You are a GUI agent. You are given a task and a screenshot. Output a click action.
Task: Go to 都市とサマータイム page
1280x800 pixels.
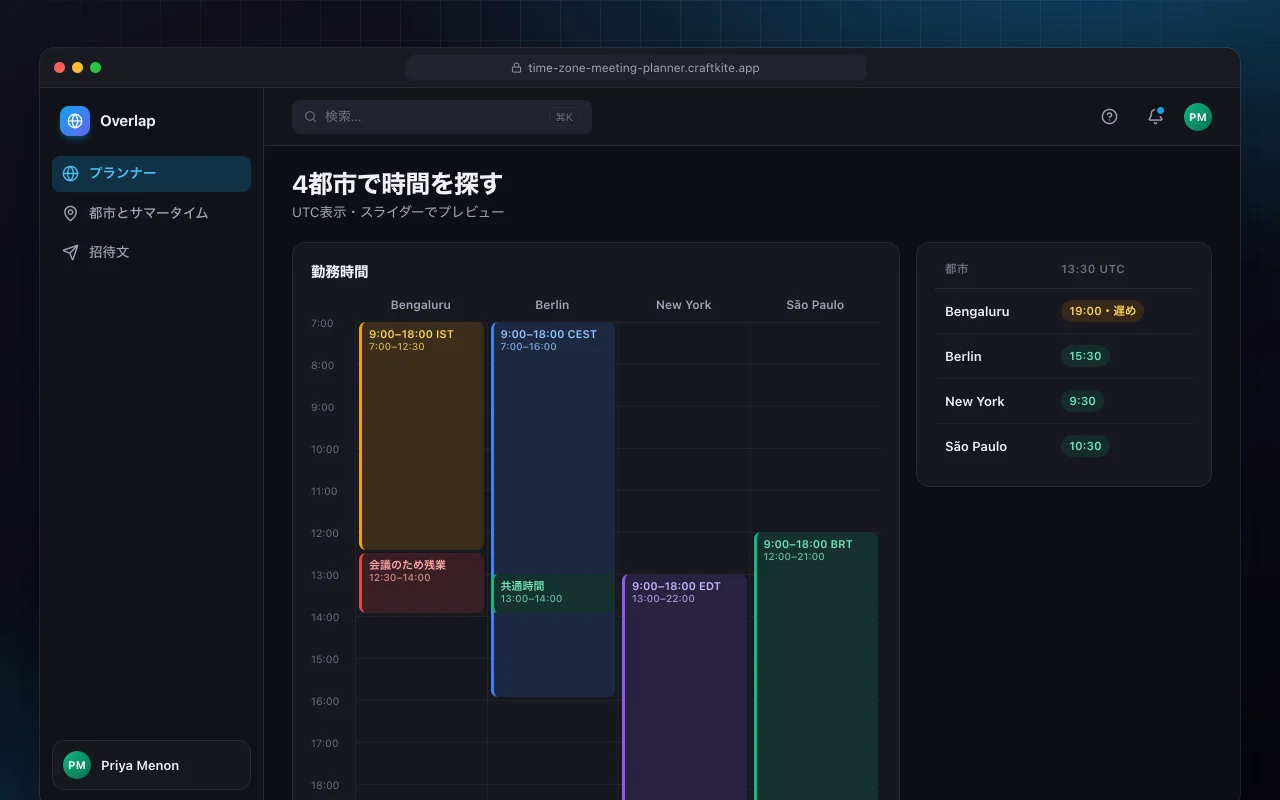click(x=151, y=213)
